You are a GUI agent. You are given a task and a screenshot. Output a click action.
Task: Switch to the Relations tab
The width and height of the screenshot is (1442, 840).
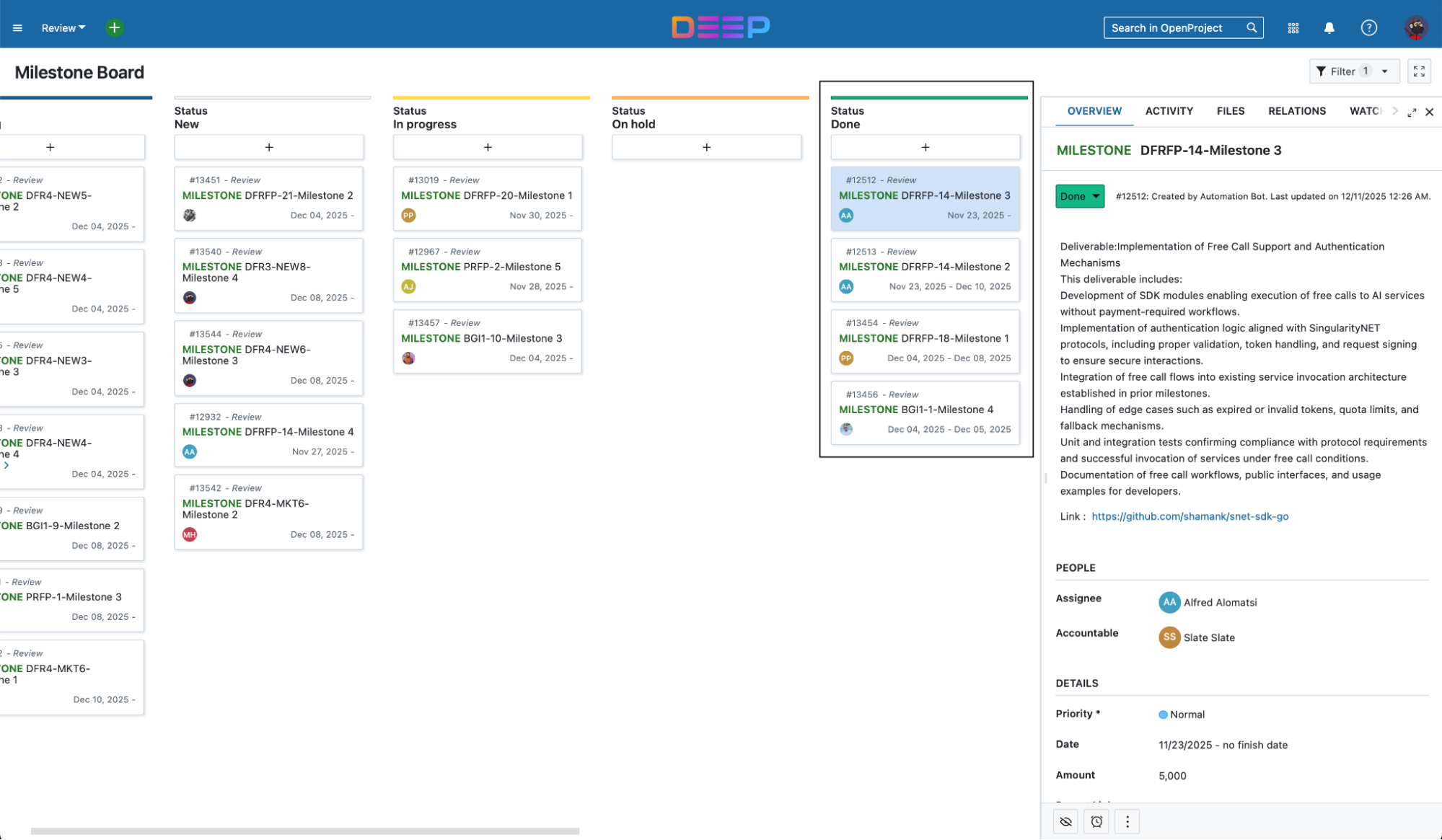click(1296, 111)
